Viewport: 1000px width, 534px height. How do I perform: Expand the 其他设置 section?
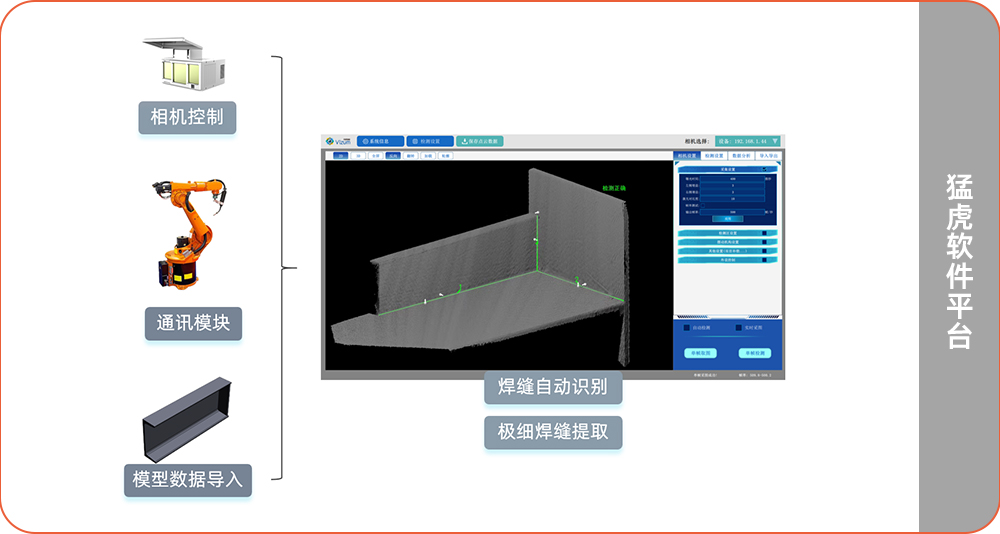click(728, 251)
